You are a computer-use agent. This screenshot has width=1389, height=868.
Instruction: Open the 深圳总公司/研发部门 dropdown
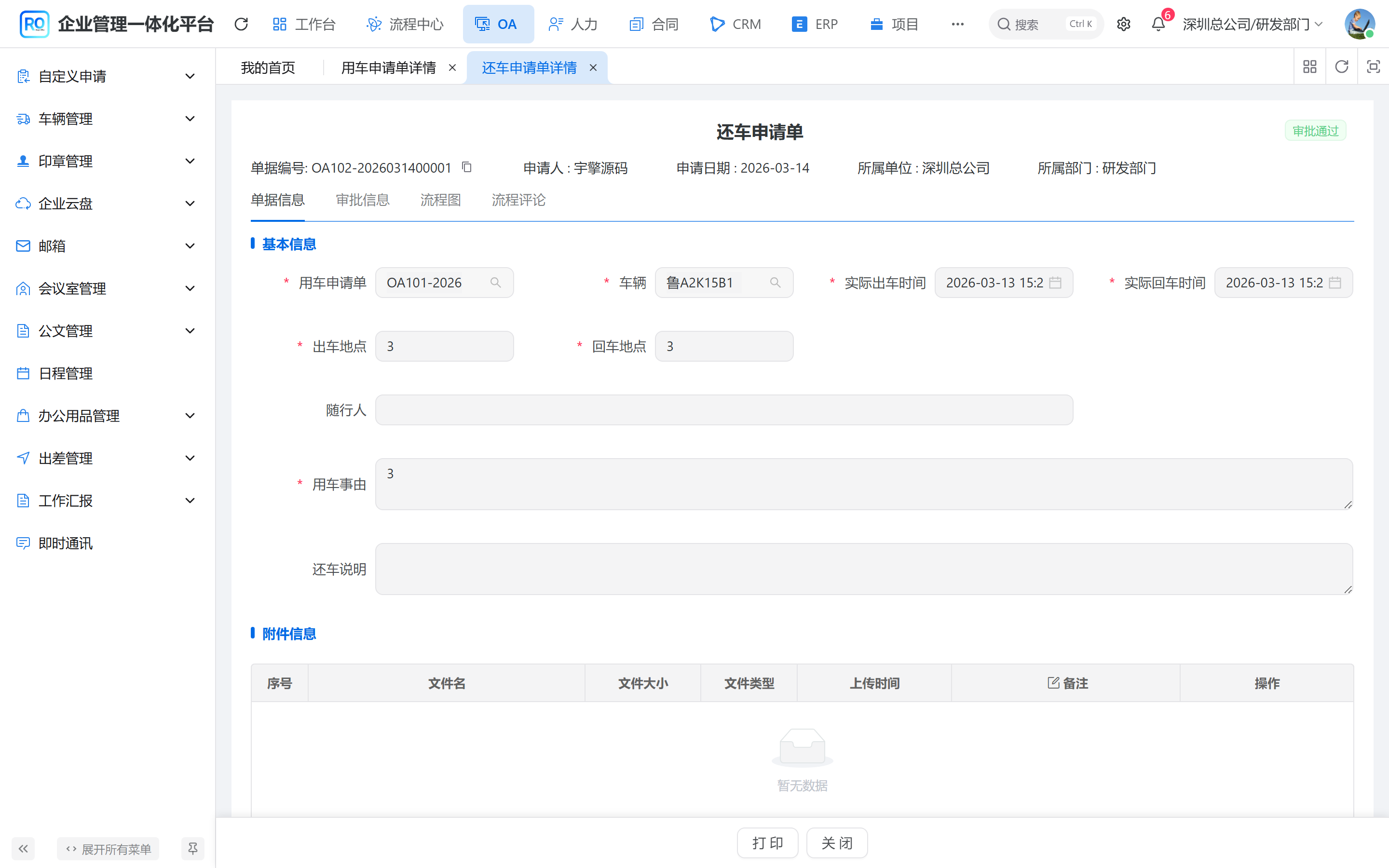[x=1253, y=24]
